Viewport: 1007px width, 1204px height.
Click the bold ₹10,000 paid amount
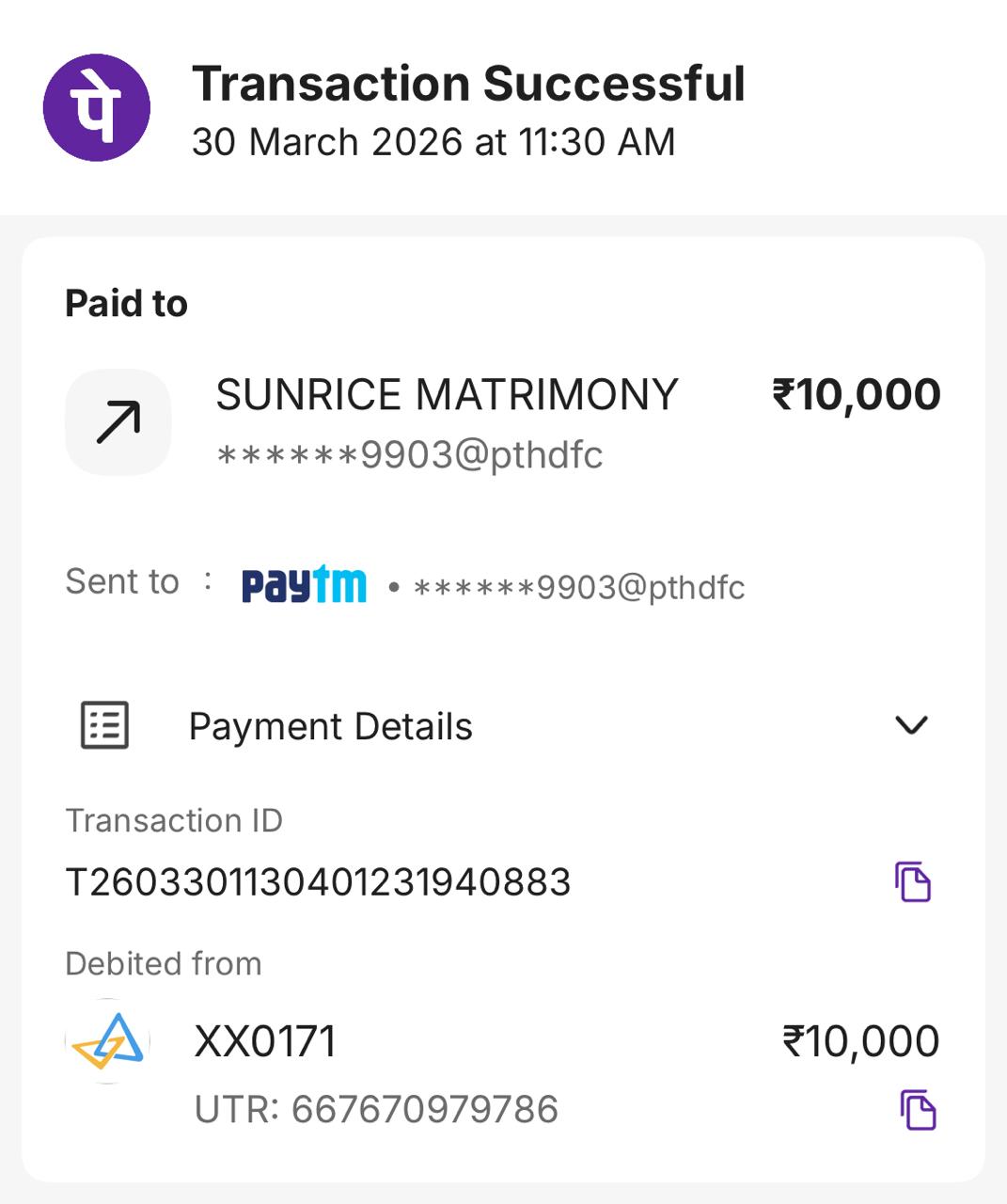(x=856, y=395)
